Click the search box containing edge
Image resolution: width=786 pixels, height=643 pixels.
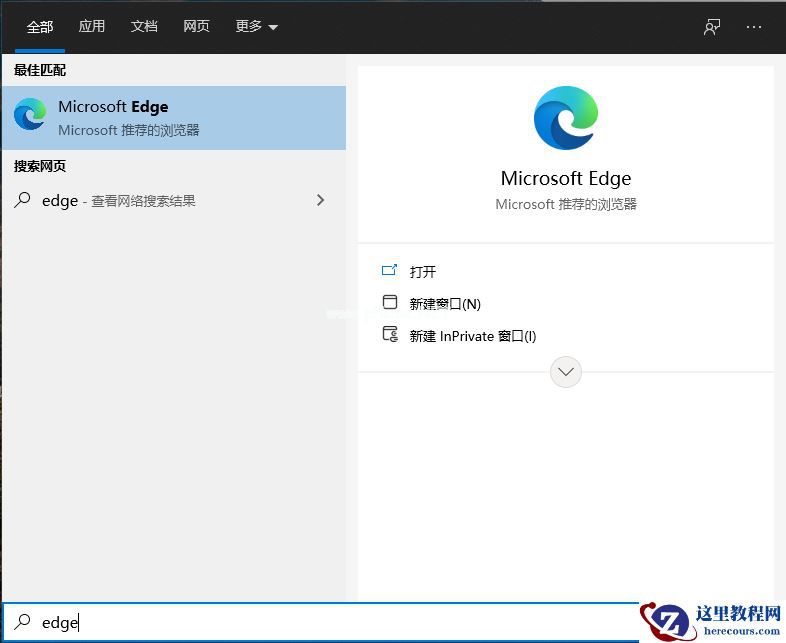321,622
